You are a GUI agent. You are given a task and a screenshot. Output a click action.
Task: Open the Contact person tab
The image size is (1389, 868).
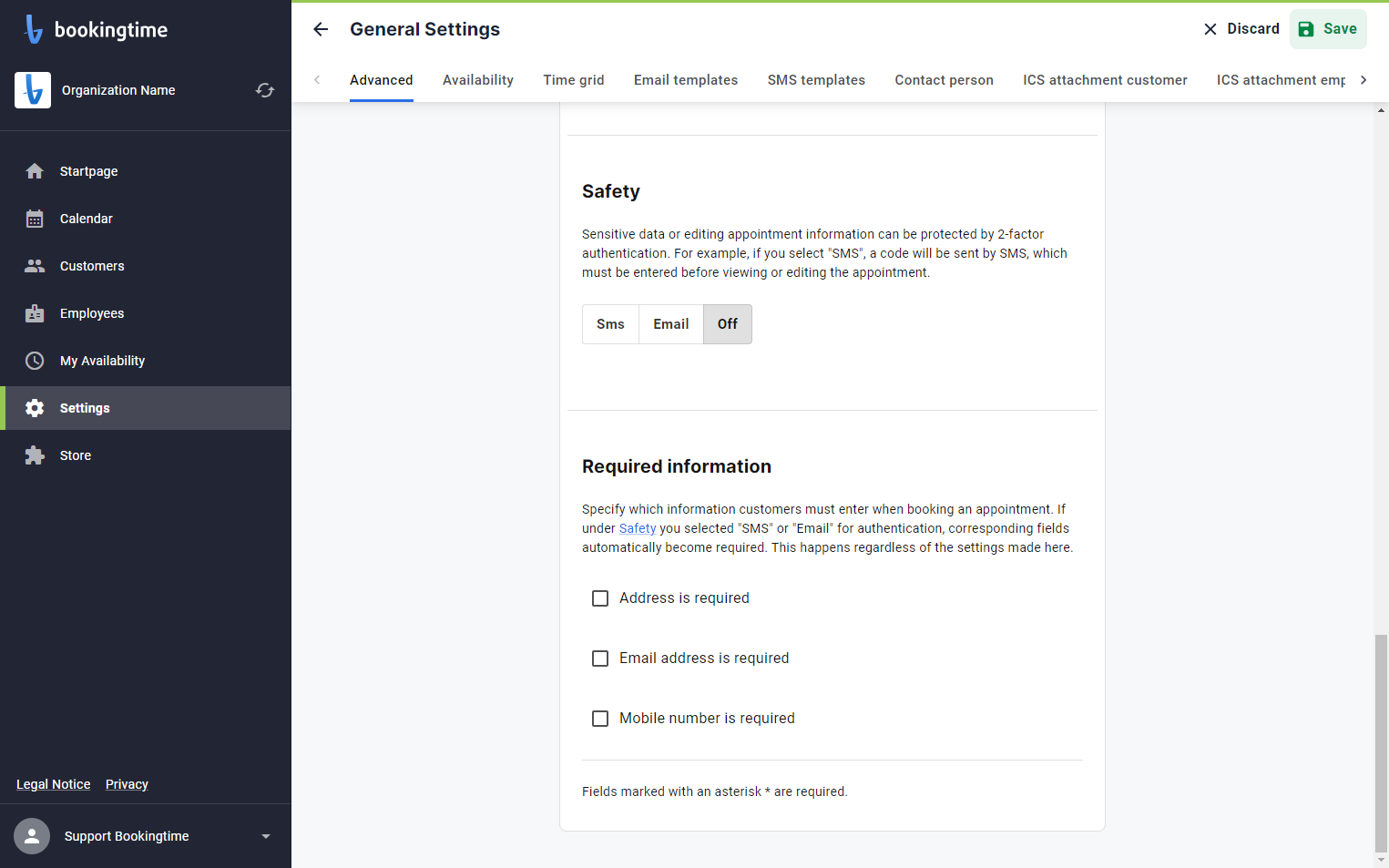click(x=945, y=80)
